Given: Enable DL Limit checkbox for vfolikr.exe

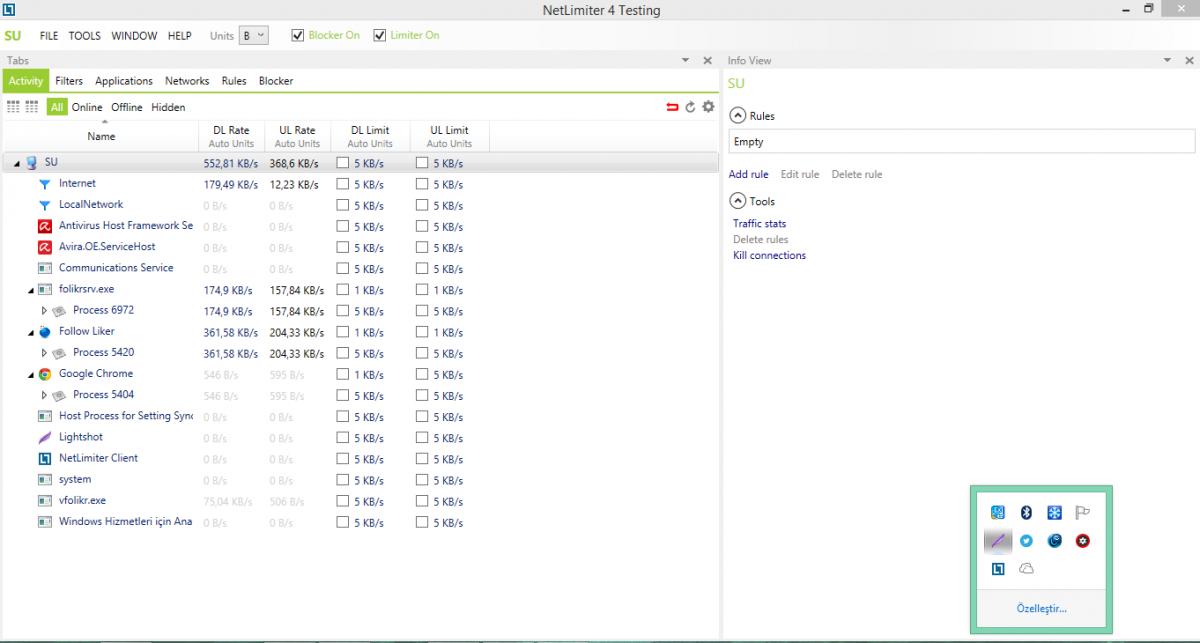Looking at the screenshot, I should click(343, 501).
